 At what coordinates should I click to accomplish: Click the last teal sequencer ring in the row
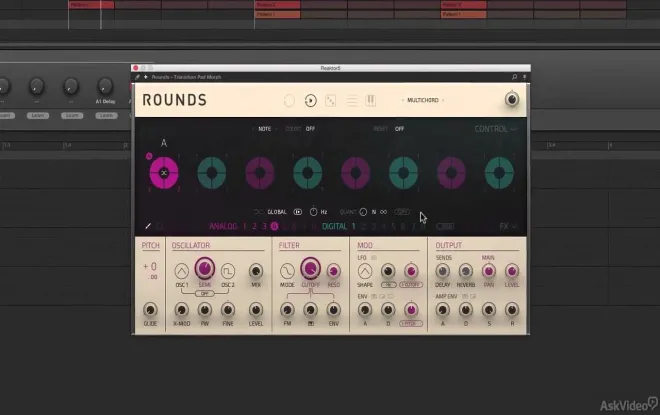point(499,173)
